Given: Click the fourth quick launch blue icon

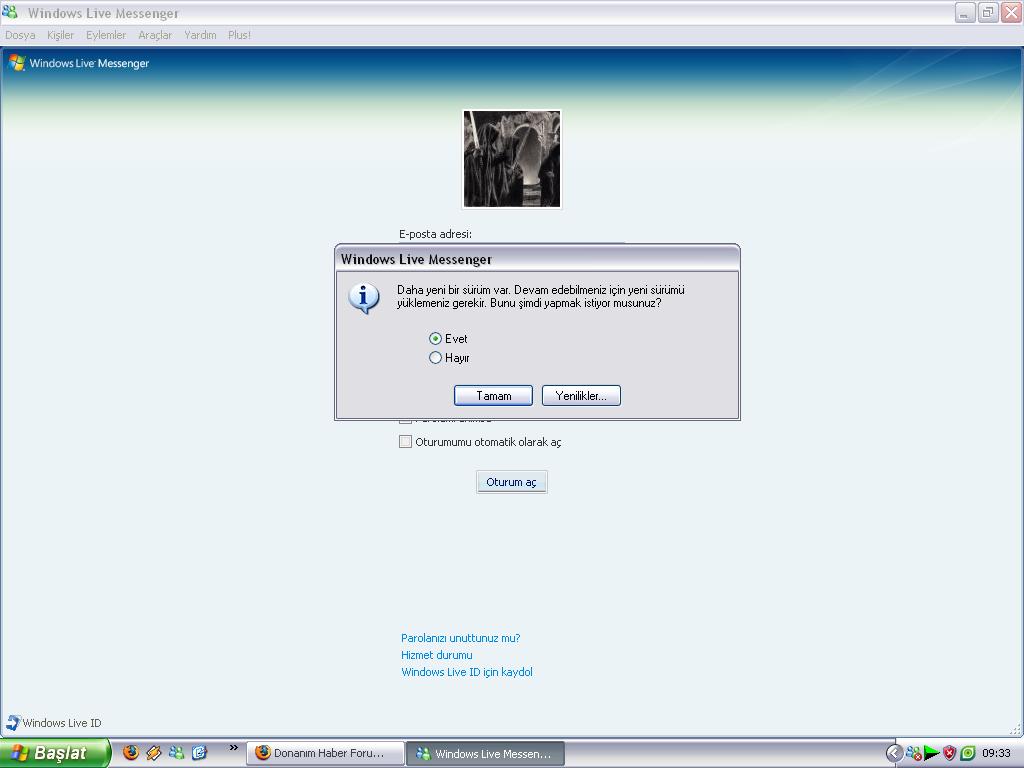Looking at the screenshot, I should 199,753.
